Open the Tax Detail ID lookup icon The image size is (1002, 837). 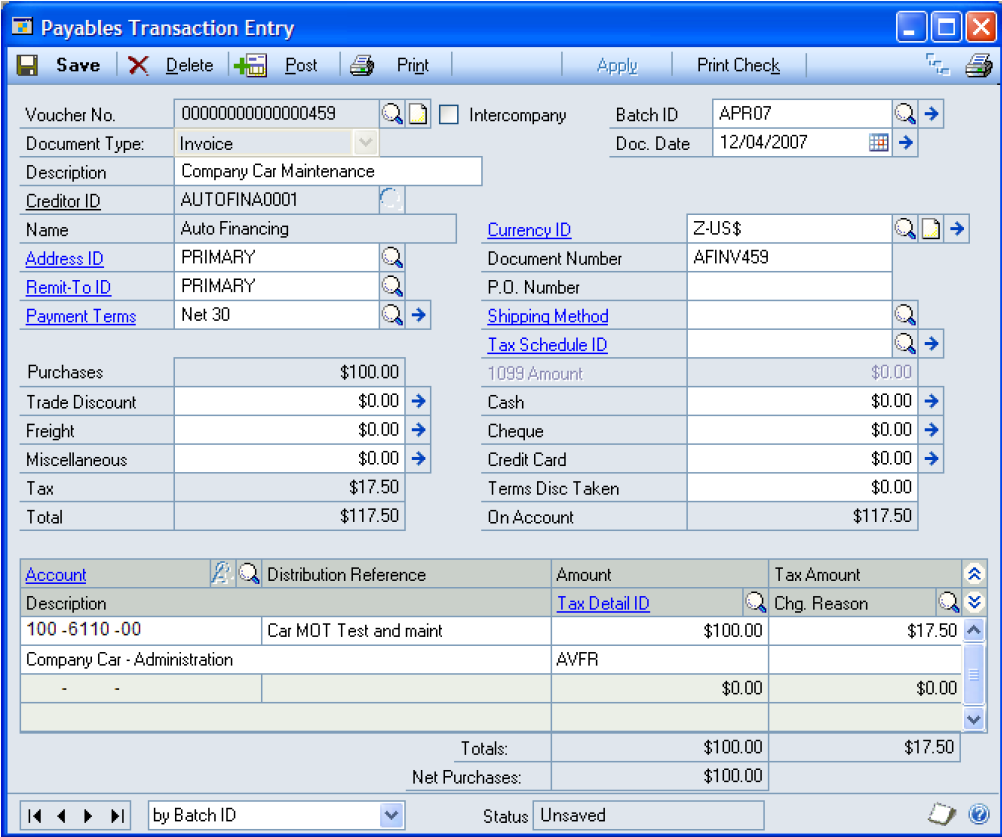[x=756, y=603]
